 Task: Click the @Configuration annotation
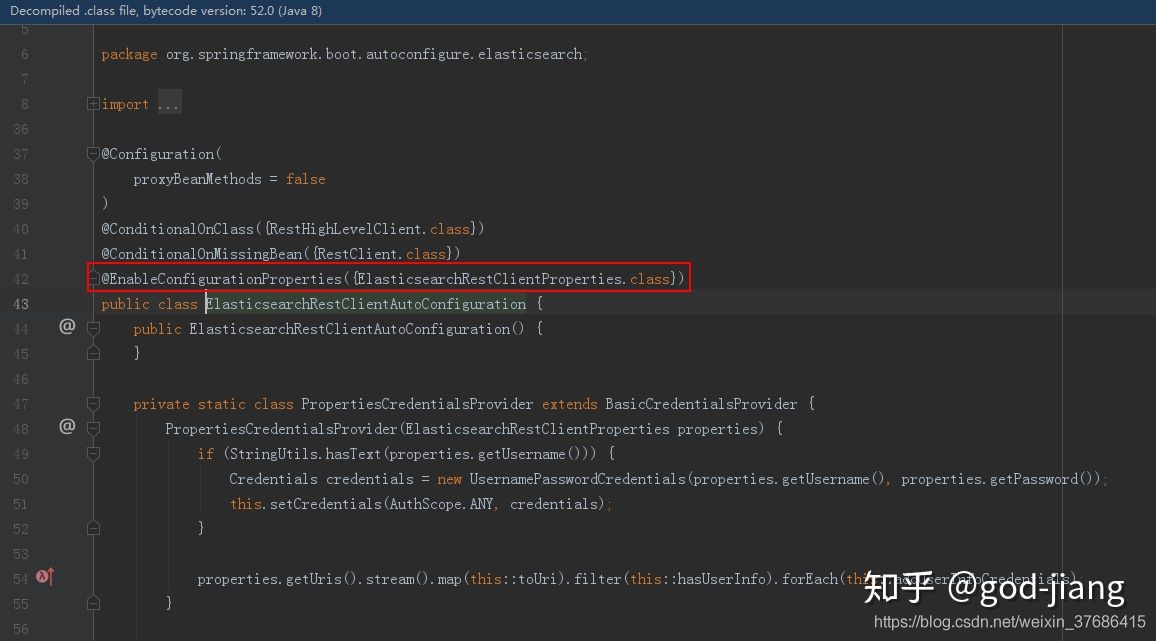click(158, 154)
